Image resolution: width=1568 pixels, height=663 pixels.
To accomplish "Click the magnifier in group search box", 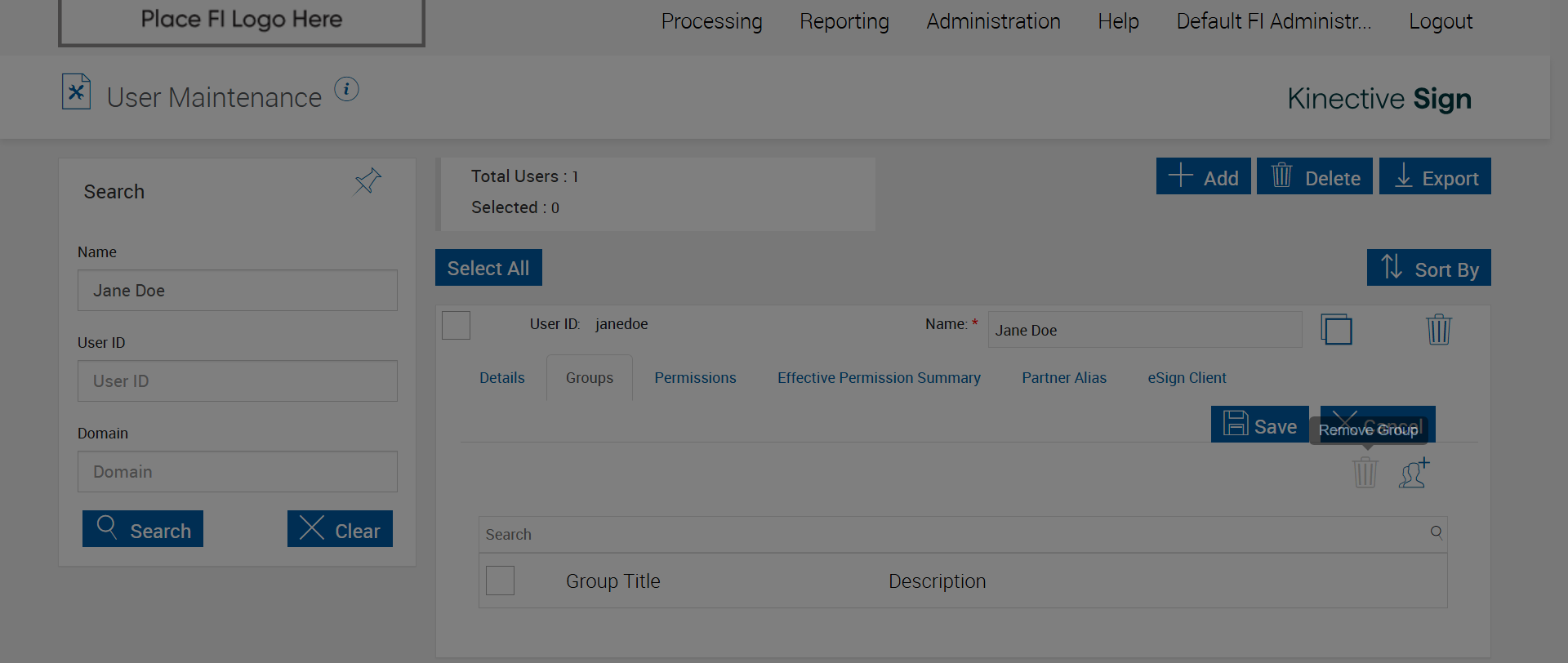I will [1436, 533].
